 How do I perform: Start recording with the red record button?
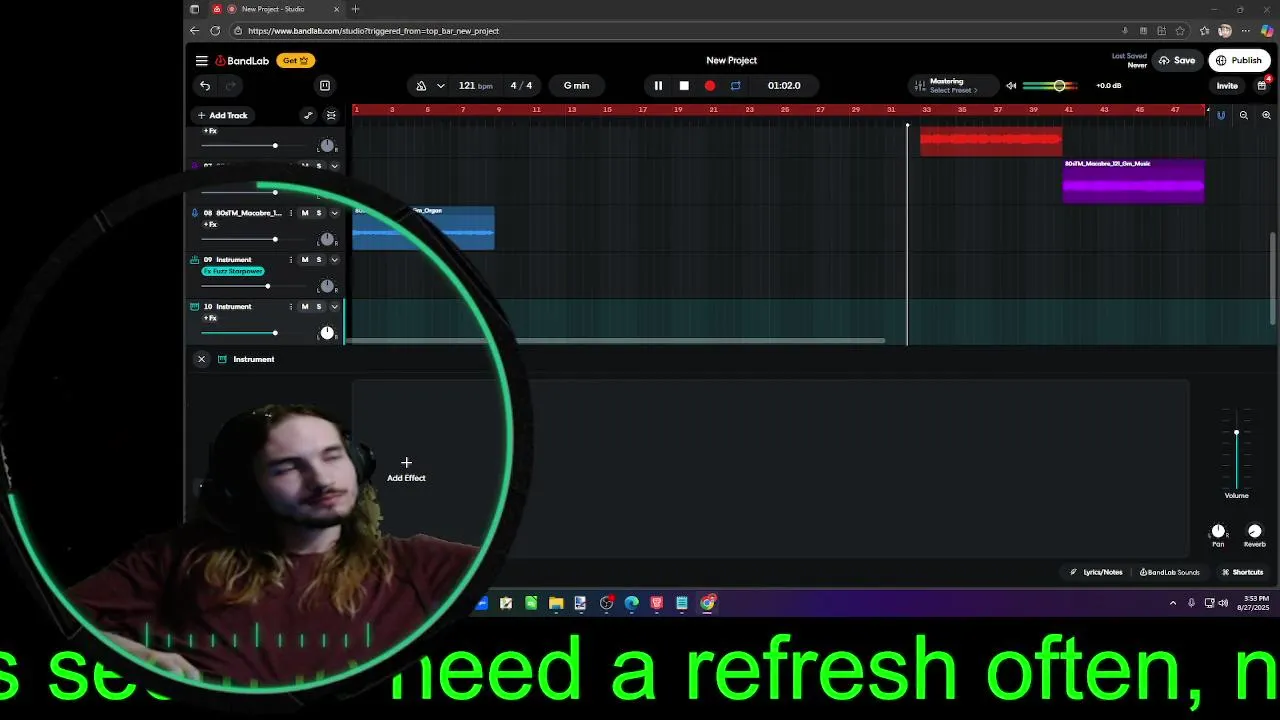(710, 86)
